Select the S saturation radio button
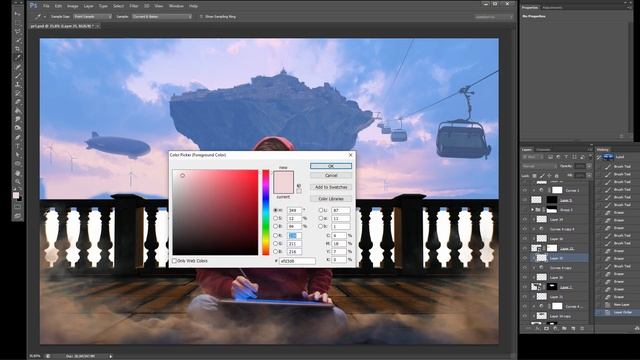The height and width of the screenshot is (360, 640). click(276, 218)
